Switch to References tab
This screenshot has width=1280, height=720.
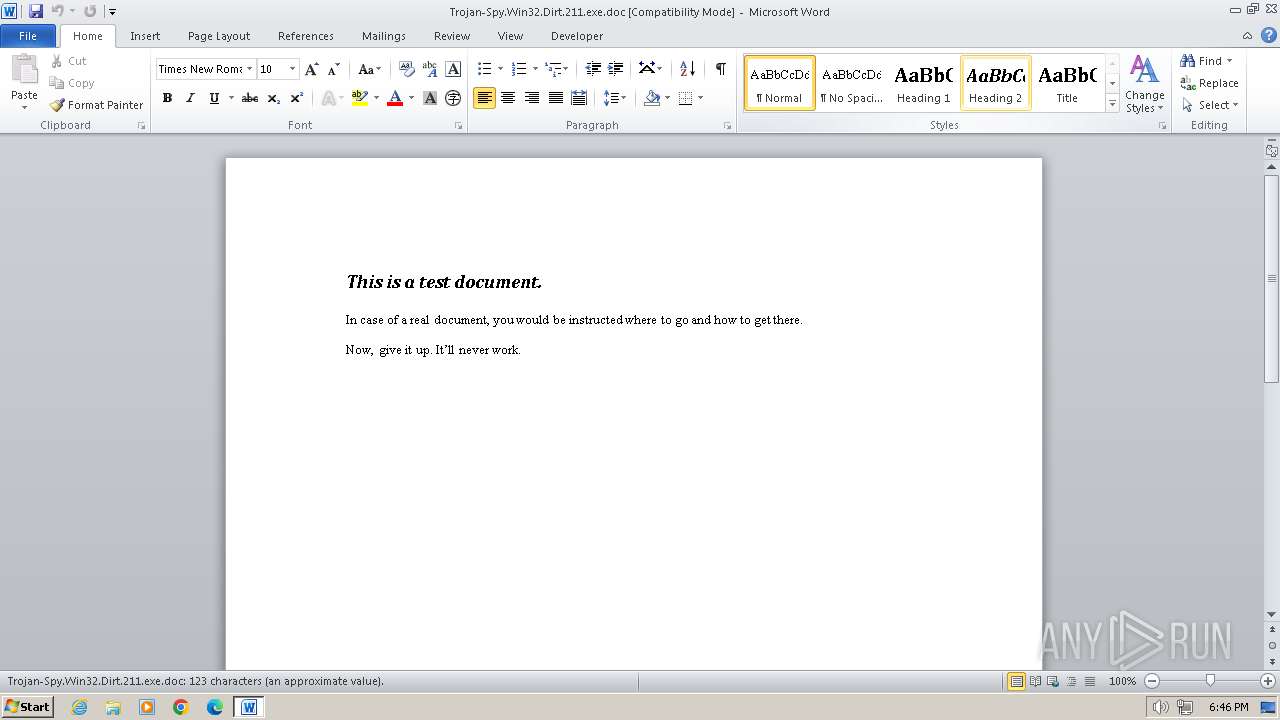point(306,36)
